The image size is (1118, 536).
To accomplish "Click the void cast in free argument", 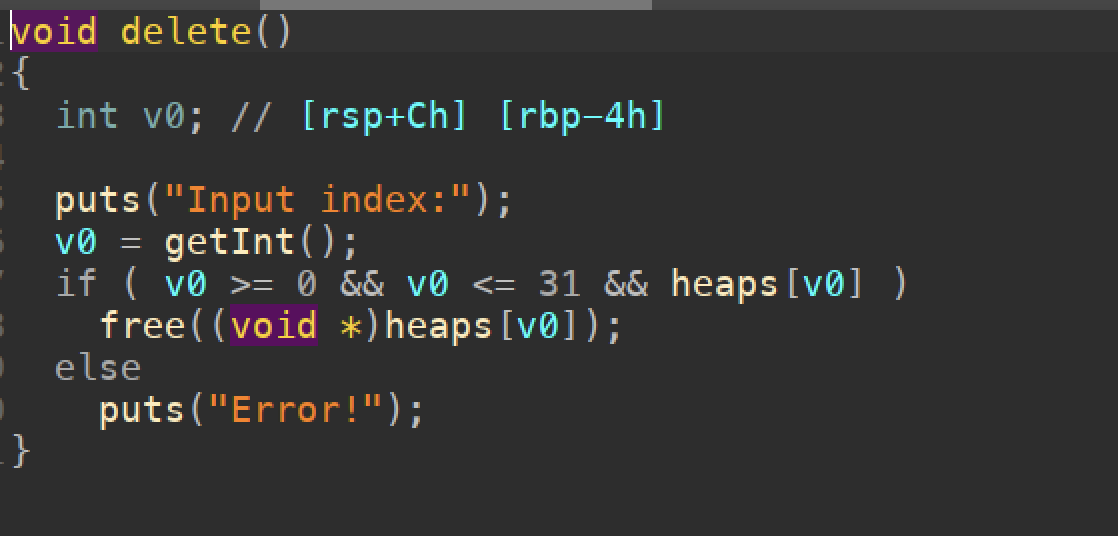I will point(273,326).
